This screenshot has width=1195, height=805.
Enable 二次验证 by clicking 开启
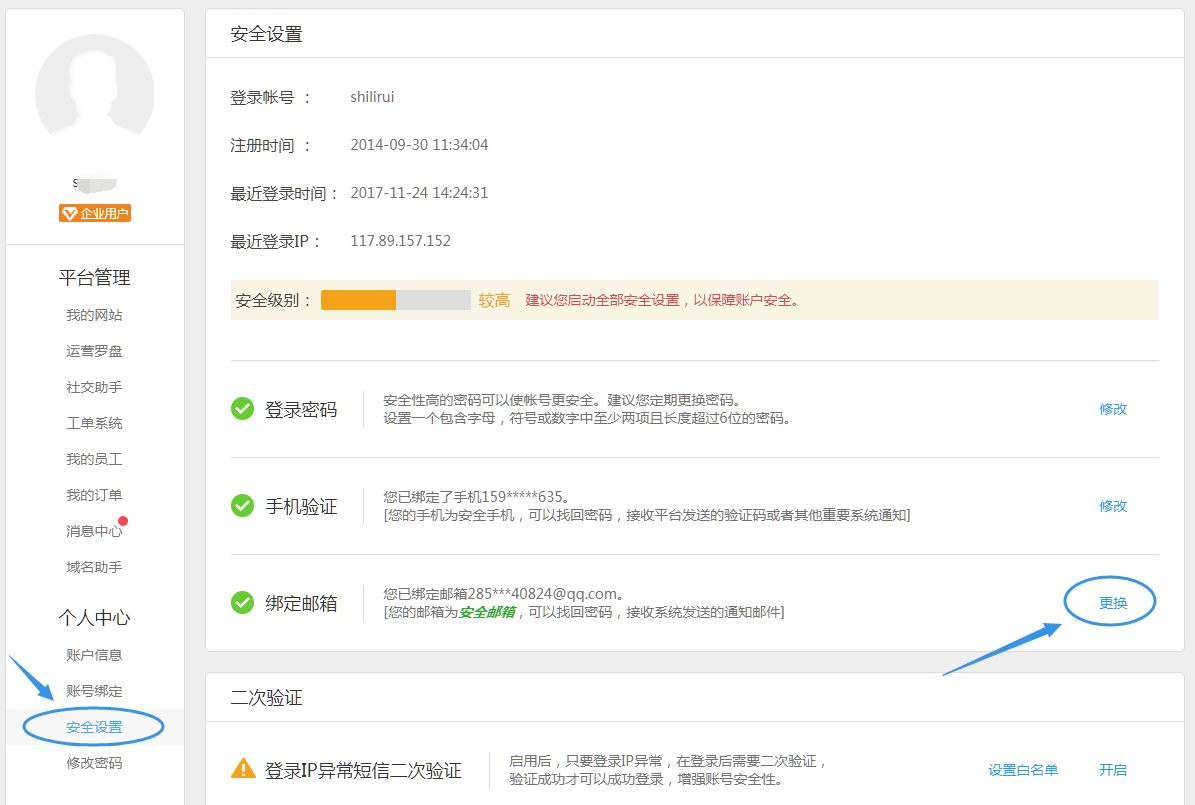pos(1113,769)
